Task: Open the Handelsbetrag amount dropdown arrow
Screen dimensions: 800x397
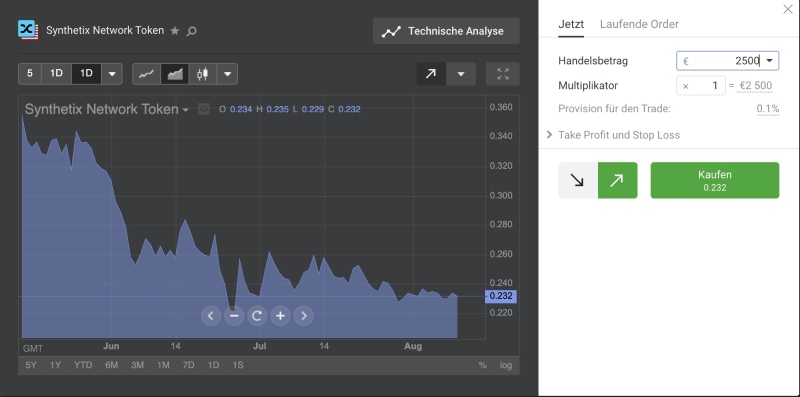Action: pos(770,61)
